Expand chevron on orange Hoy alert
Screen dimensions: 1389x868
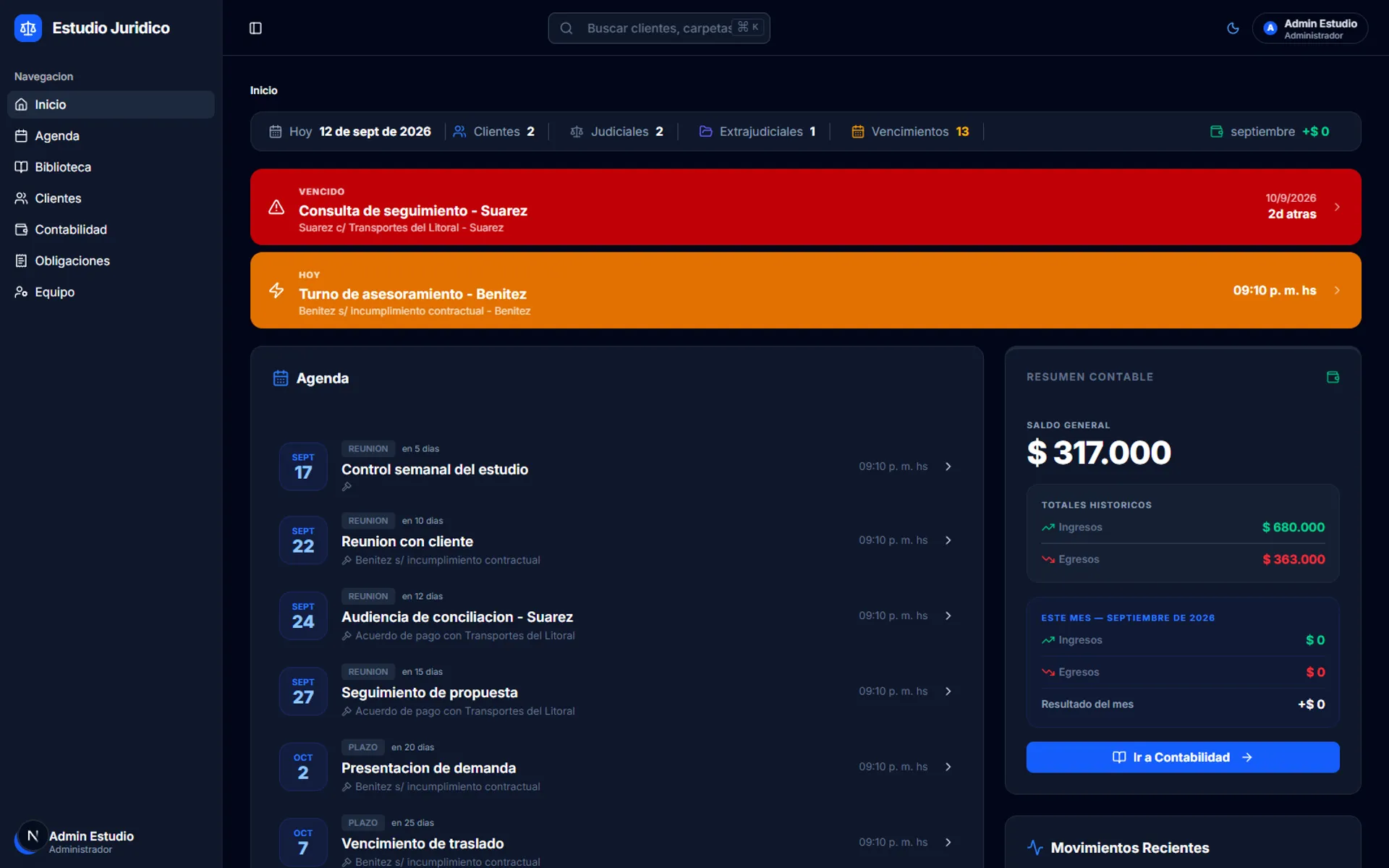1337,290
